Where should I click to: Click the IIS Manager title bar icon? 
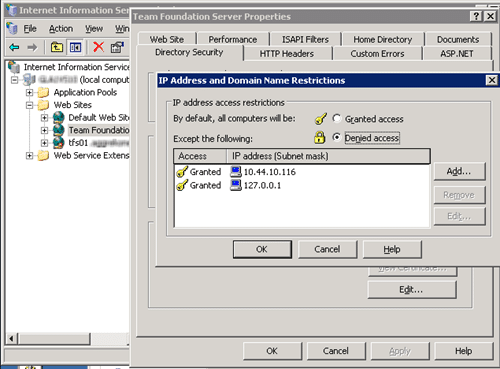click(x=12, y=10)
